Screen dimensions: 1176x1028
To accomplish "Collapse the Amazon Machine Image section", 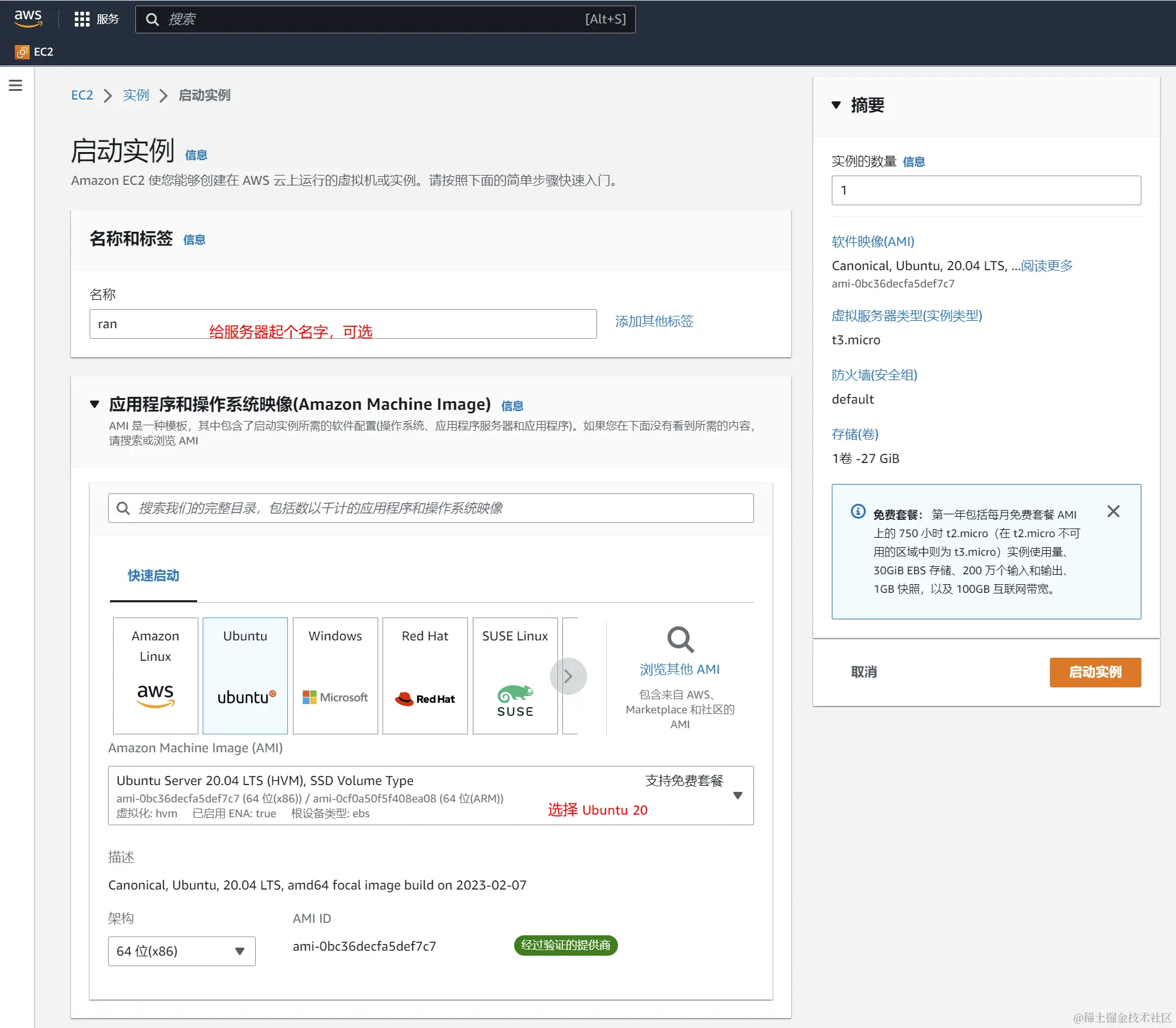I will (x=95, y=404).
